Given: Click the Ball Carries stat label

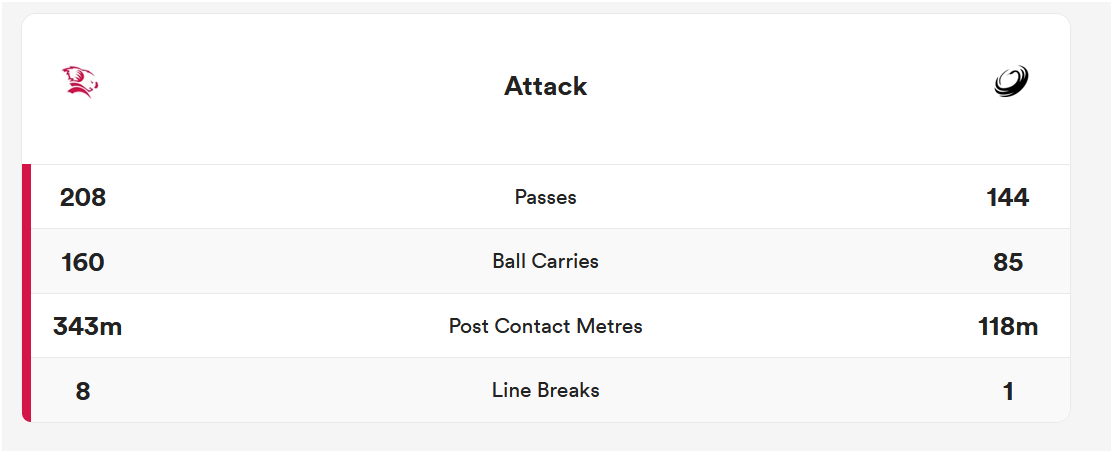Looking at the screenshot, I should [545, 261].
